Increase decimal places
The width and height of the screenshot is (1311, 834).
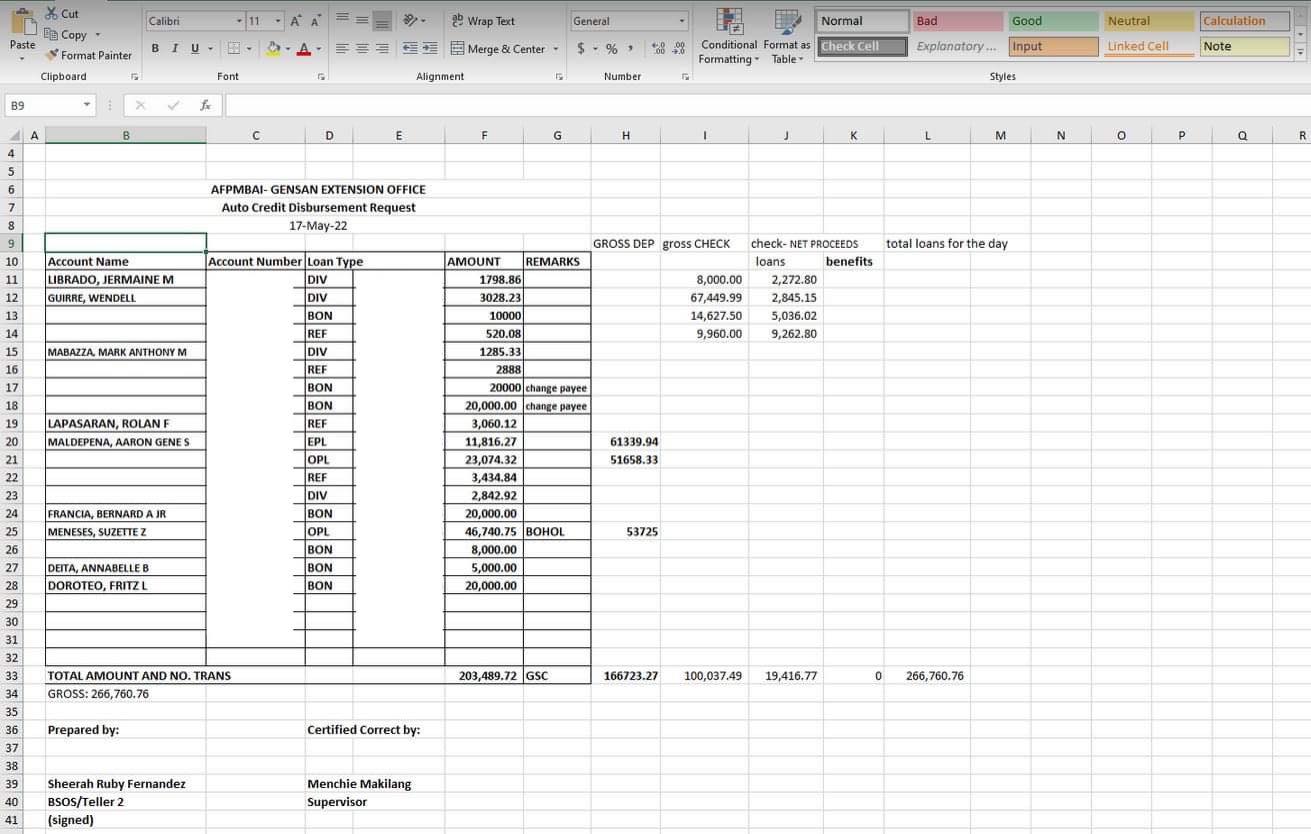pos(658,48)
